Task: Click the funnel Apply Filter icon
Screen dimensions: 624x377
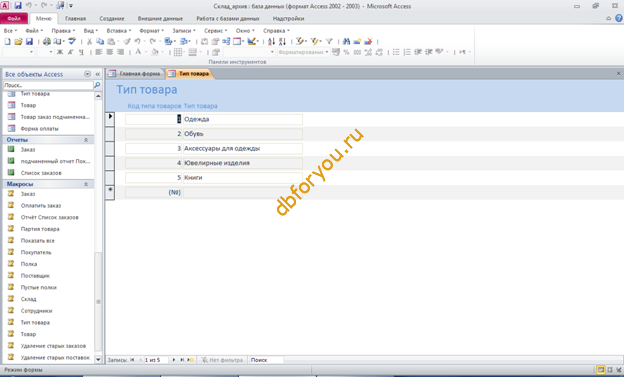Action: tap(329, 41)
